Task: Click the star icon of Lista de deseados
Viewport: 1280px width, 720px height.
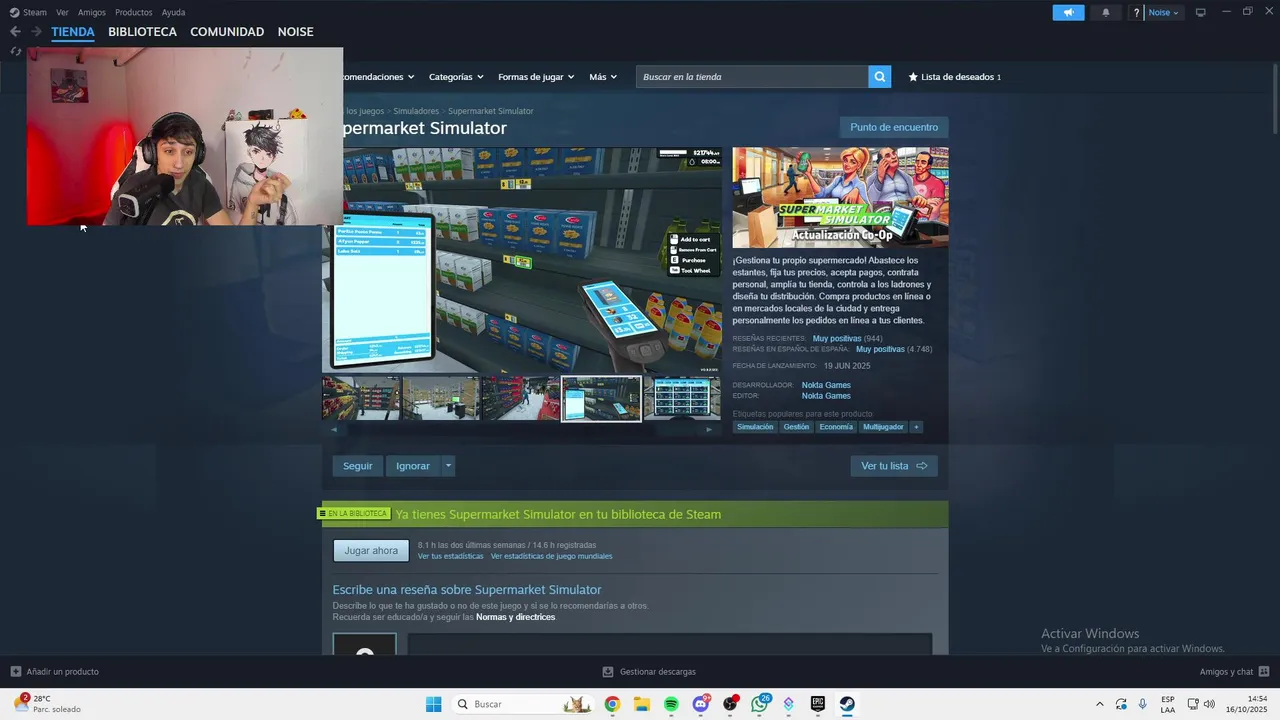Action: click(913, 77)
